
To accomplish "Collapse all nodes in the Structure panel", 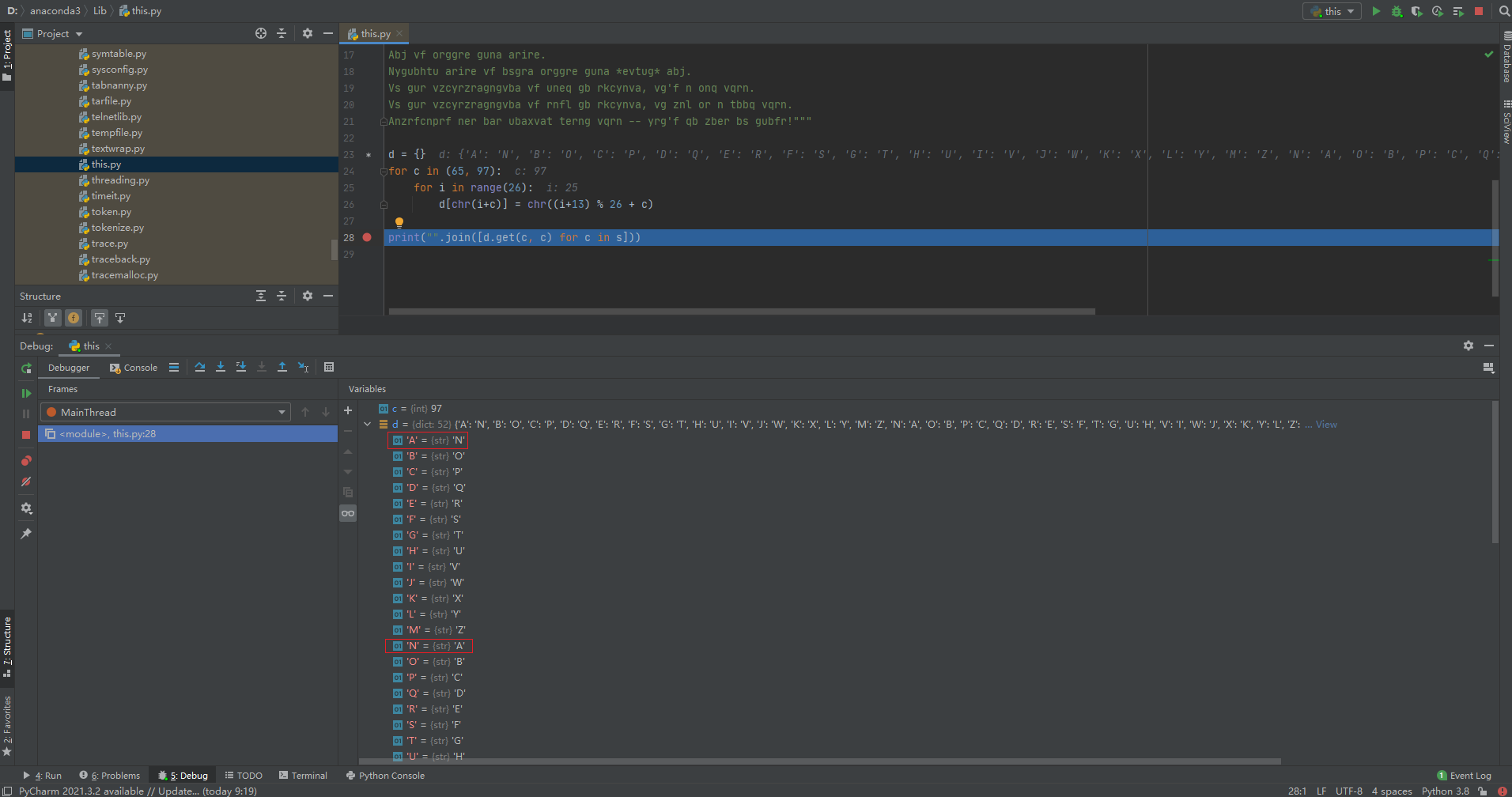I will (282, 296).
